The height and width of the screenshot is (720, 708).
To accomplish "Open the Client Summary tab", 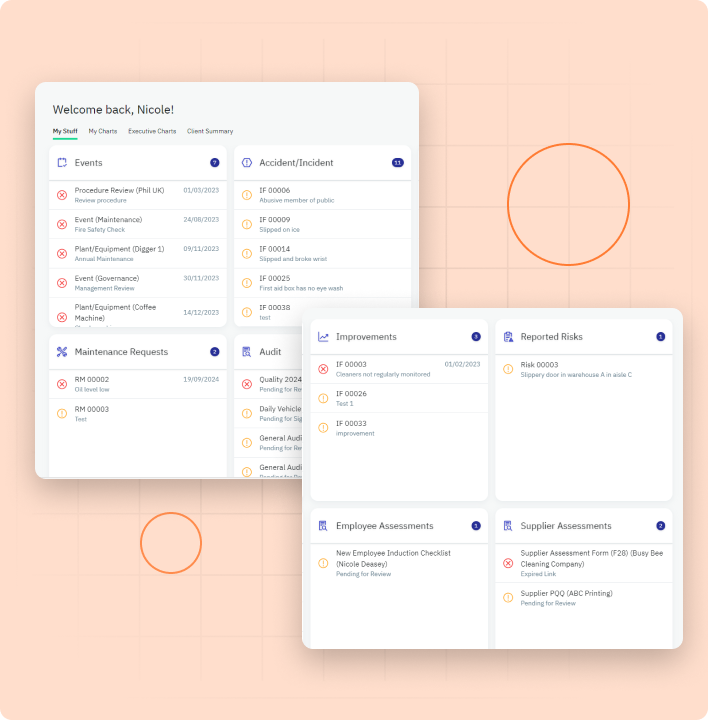I will click(x=210, y=131).
